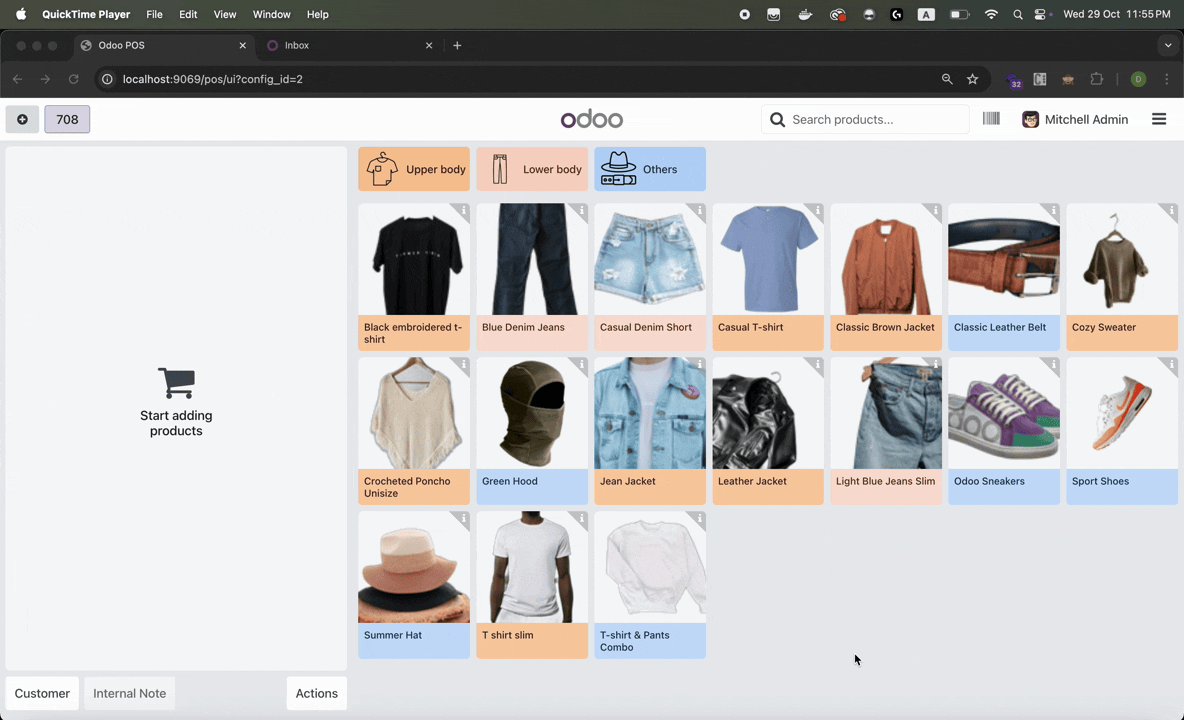Add Crocheted Poncho Unisize to the order
Viewport: 1184px width, 720px height.
tap(414, 431)
